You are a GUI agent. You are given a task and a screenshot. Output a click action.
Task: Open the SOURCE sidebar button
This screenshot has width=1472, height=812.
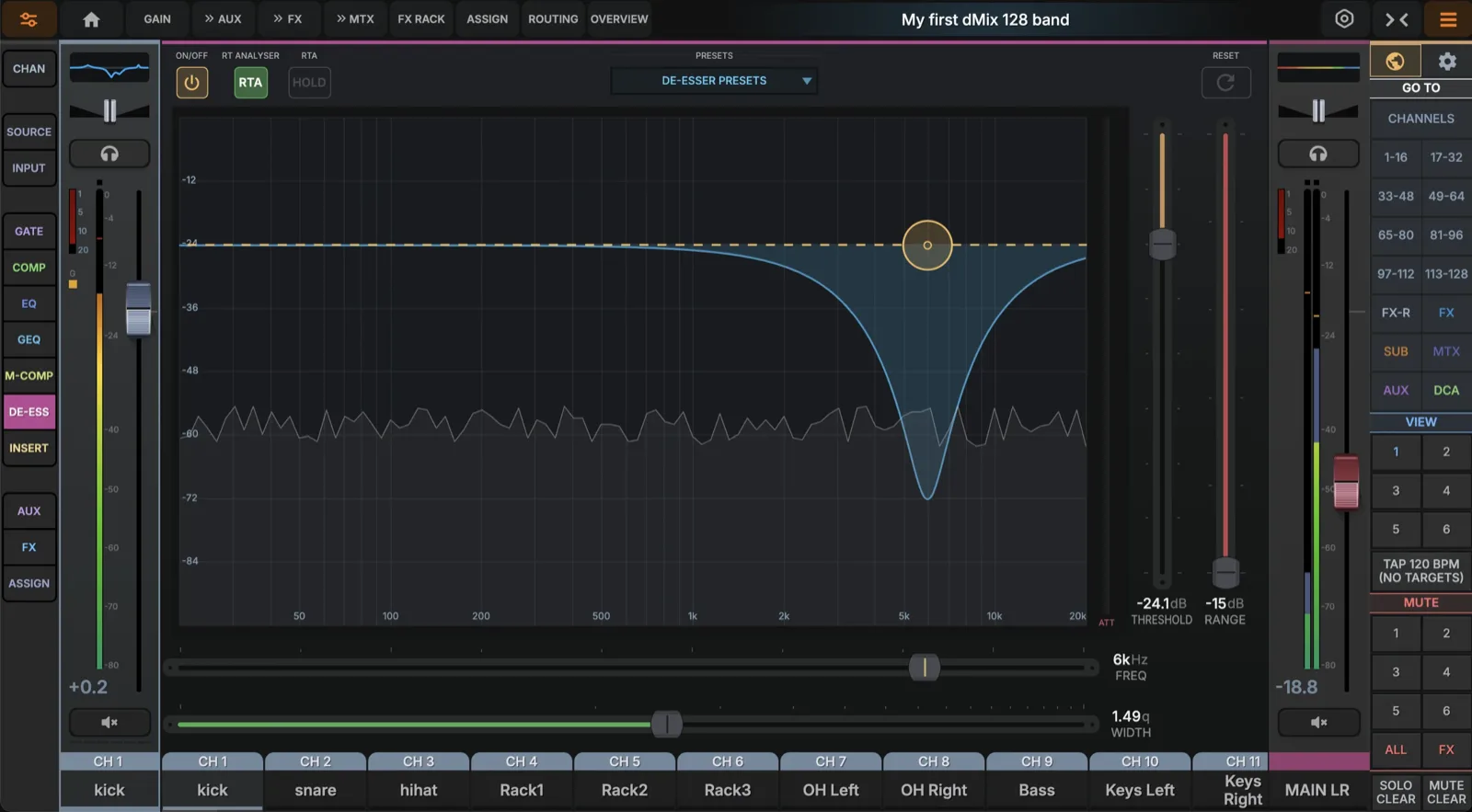point(29,132)
